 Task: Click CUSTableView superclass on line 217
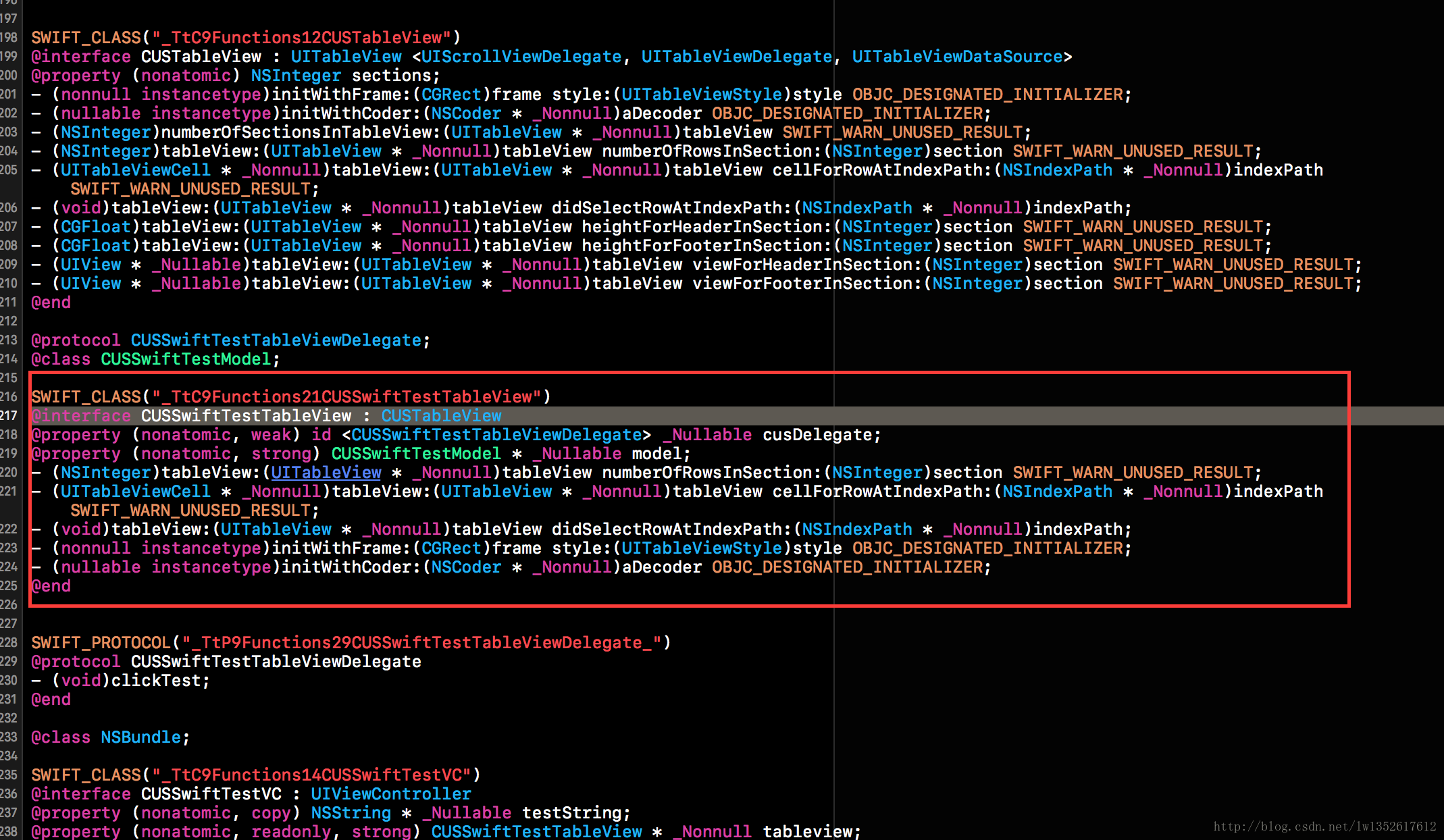441,416
